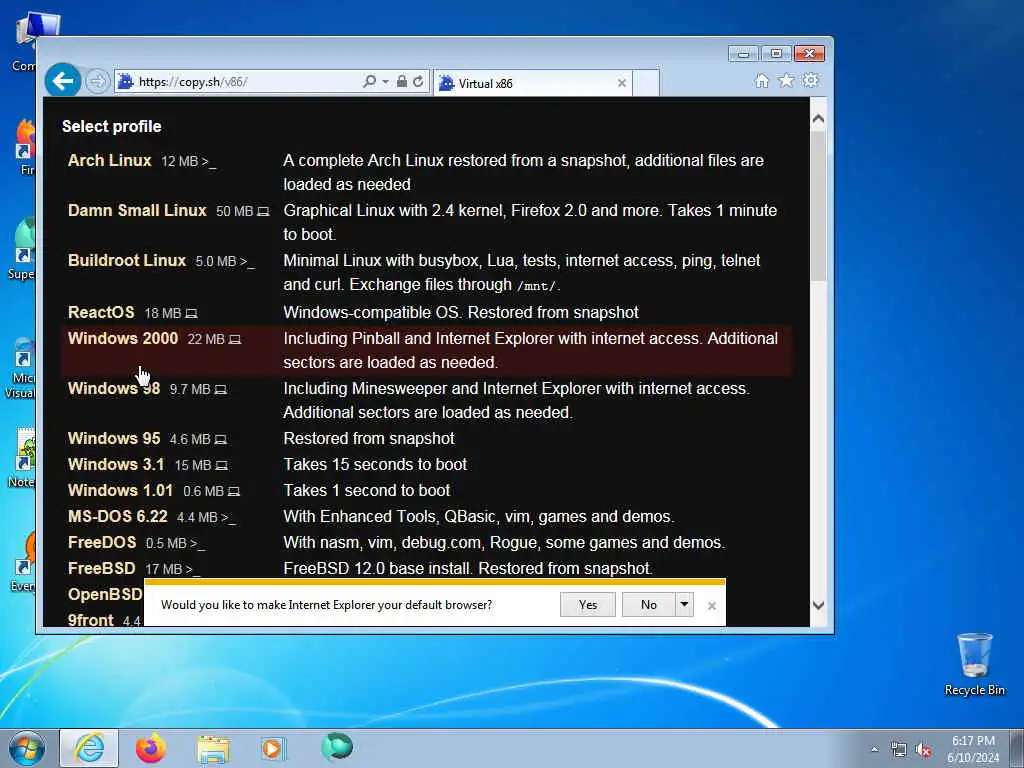Refresh the page with reload icon
This screenshot has width=1024, height=768.
(419, 82)
